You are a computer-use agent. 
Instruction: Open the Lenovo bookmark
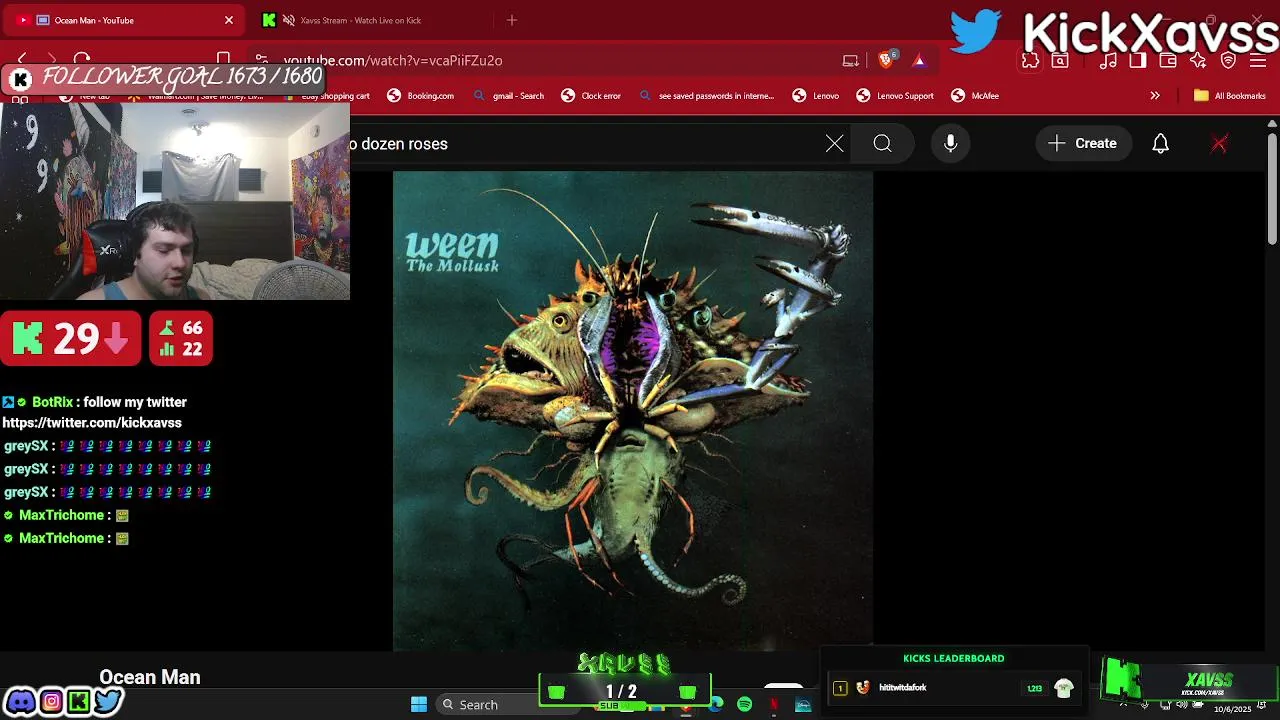(816, 96)
